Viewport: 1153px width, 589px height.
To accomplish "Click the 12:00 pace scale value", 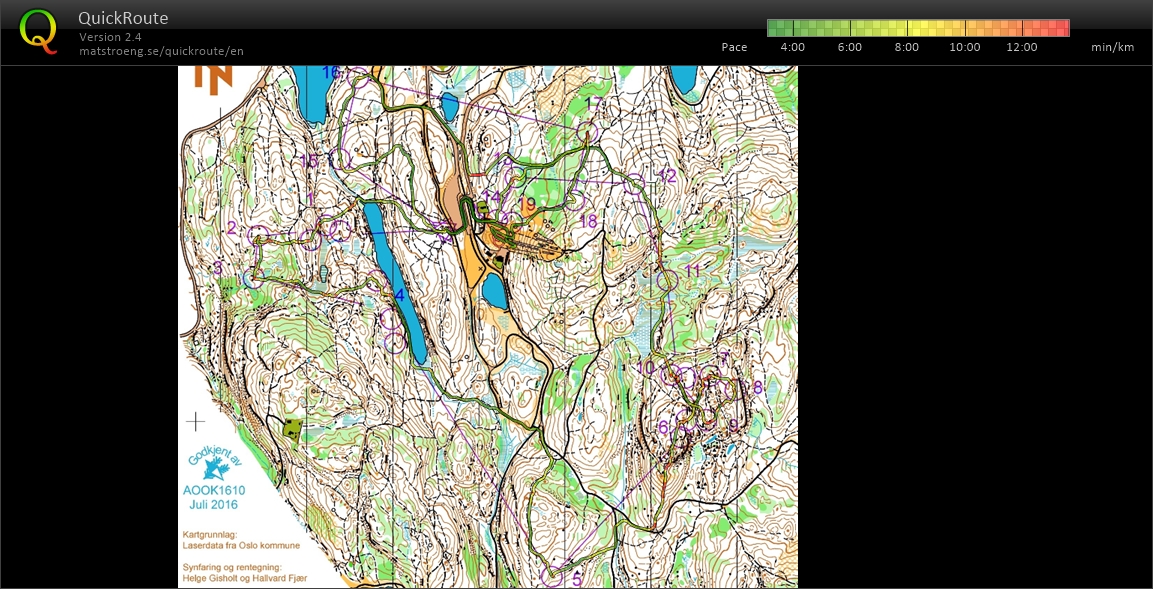I will click(1021, 47).
